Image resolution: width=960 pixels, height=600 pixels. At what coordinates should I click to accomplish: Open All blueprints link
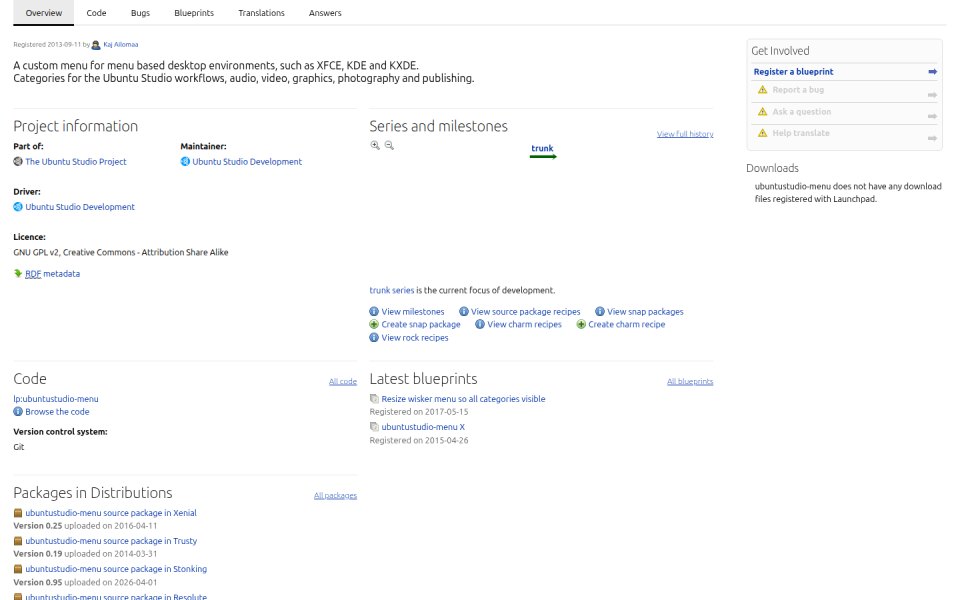[690, 381]
